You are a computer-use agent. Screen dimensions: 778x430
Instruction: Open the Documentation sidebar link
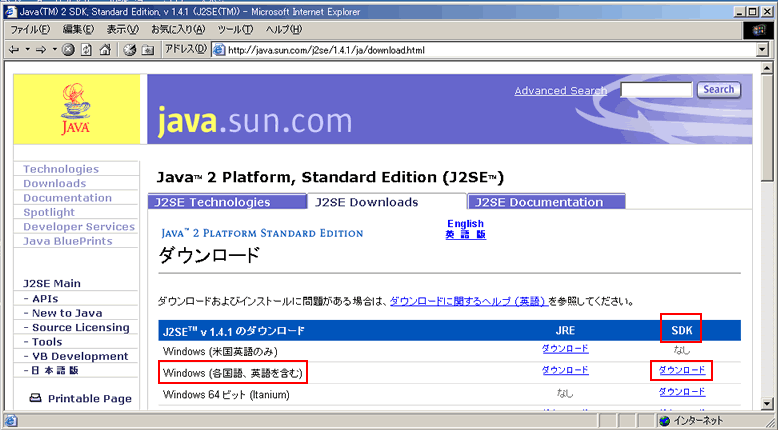[67, 198]
